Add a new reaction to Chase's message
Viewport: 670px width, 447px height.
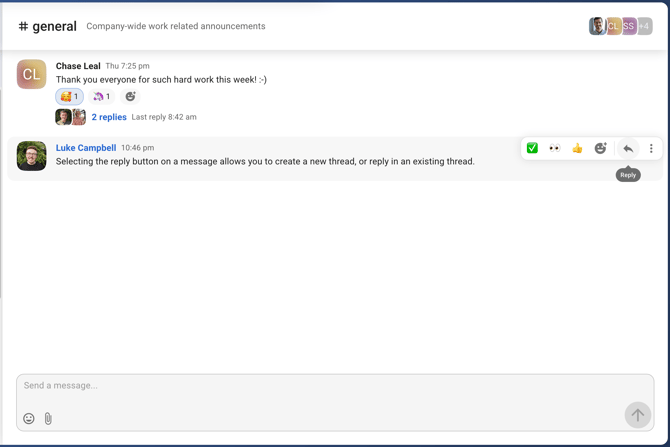coord(131,97)
